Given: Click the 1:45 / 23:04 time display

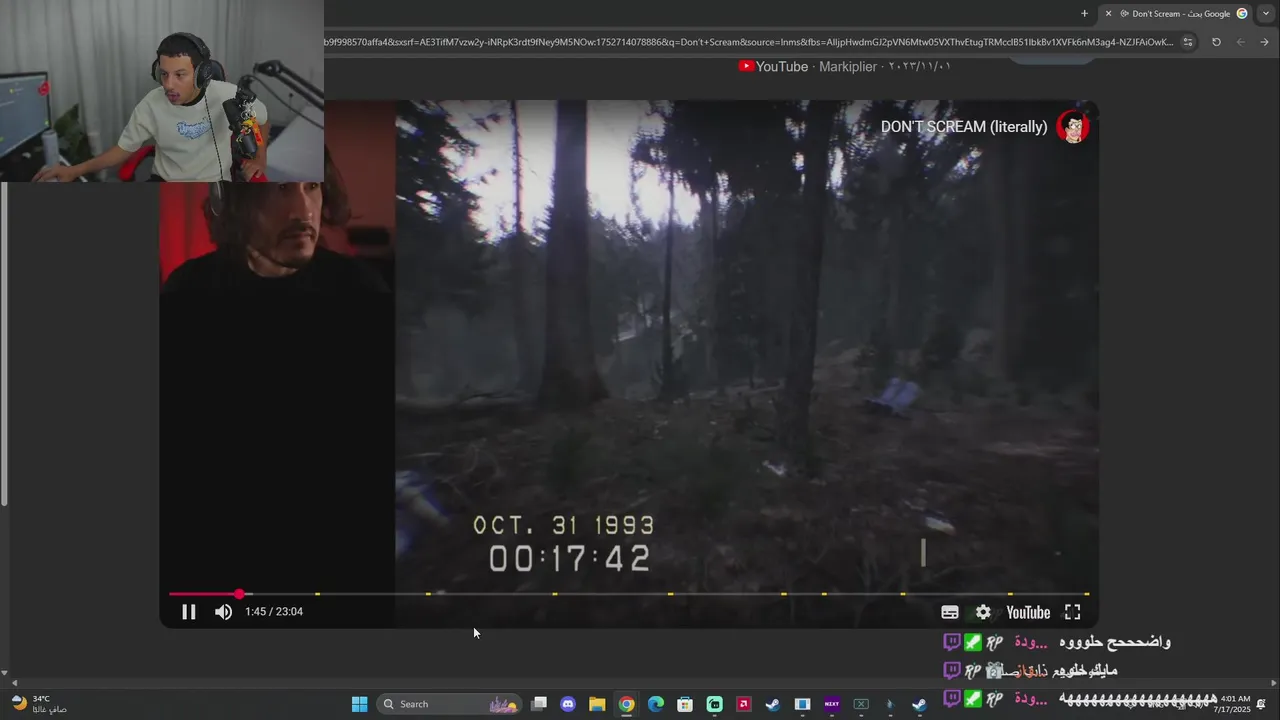Looking at the screenshot, I should point(274,611).
